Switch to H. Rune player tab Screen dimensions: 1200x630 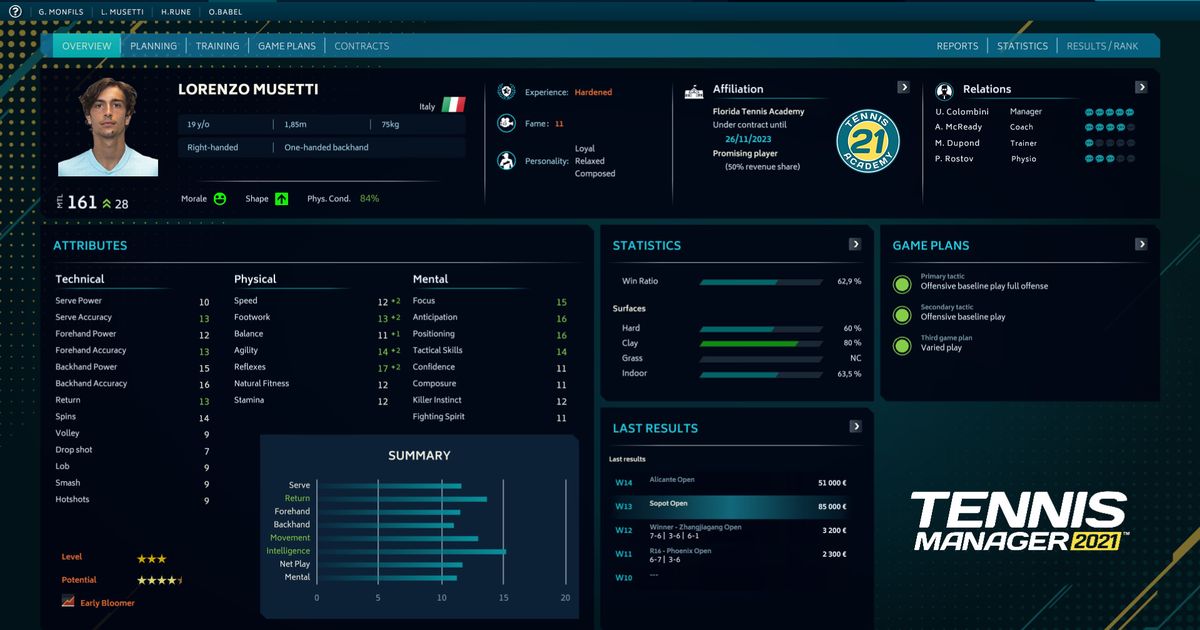176,12
